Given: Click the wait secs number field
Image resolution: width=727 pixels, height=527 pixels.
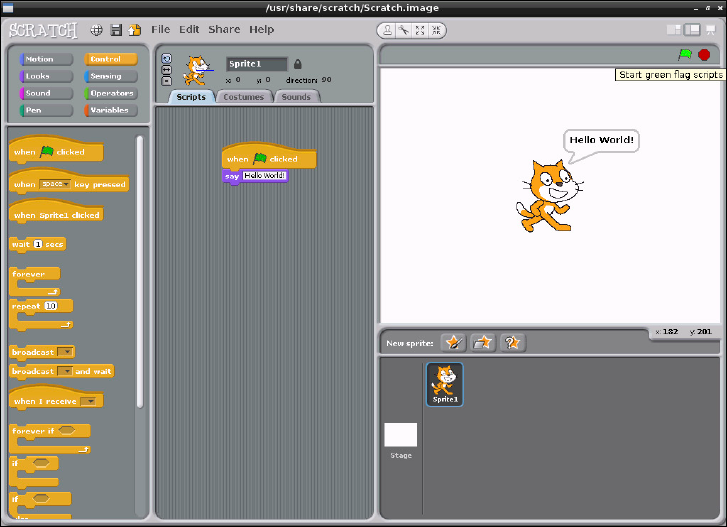Looking at the screenshot, I should click(38, 244).
